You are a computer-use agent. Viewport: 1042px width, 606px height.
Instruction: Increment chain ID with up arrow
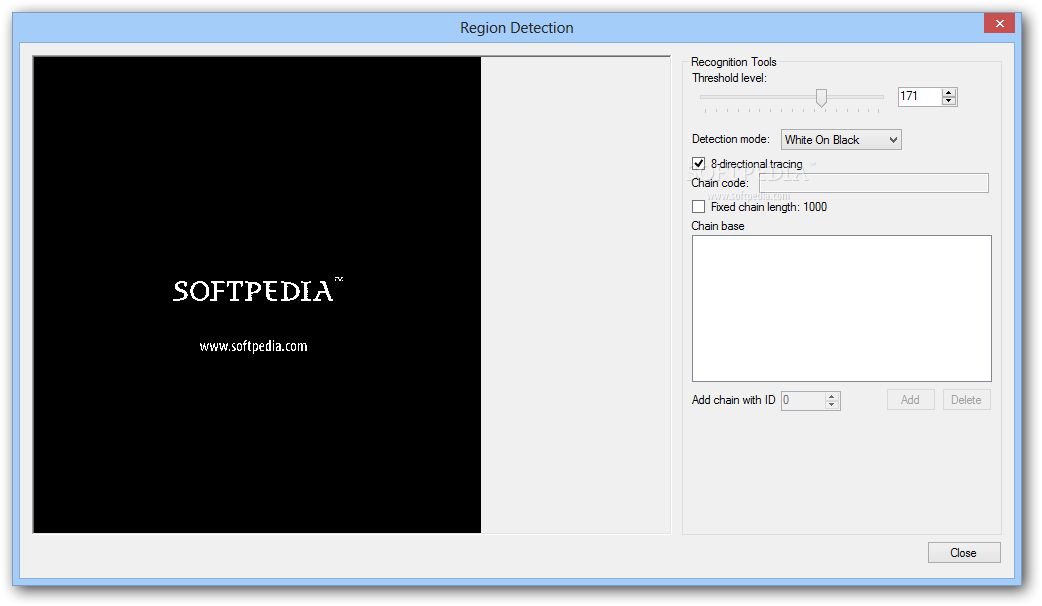click(832, 396)
